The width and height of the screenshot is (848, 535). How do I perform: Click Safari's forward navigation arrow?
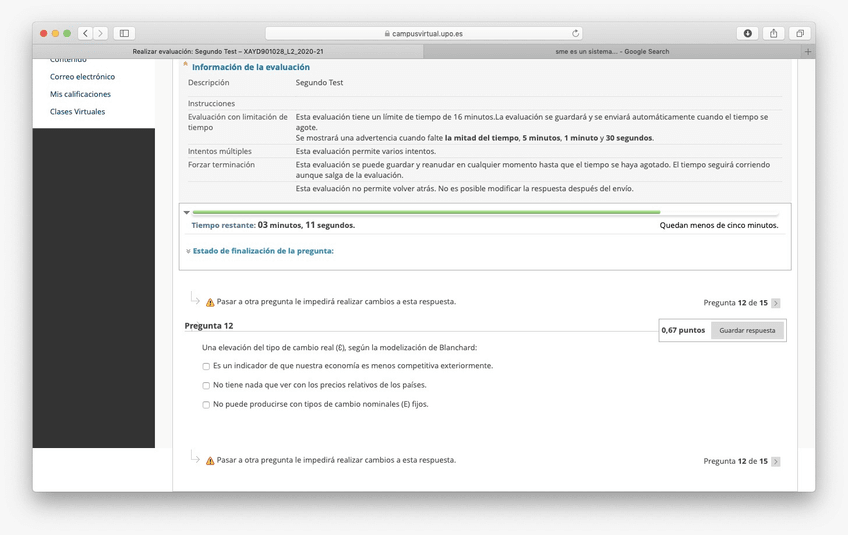point(100,33)
